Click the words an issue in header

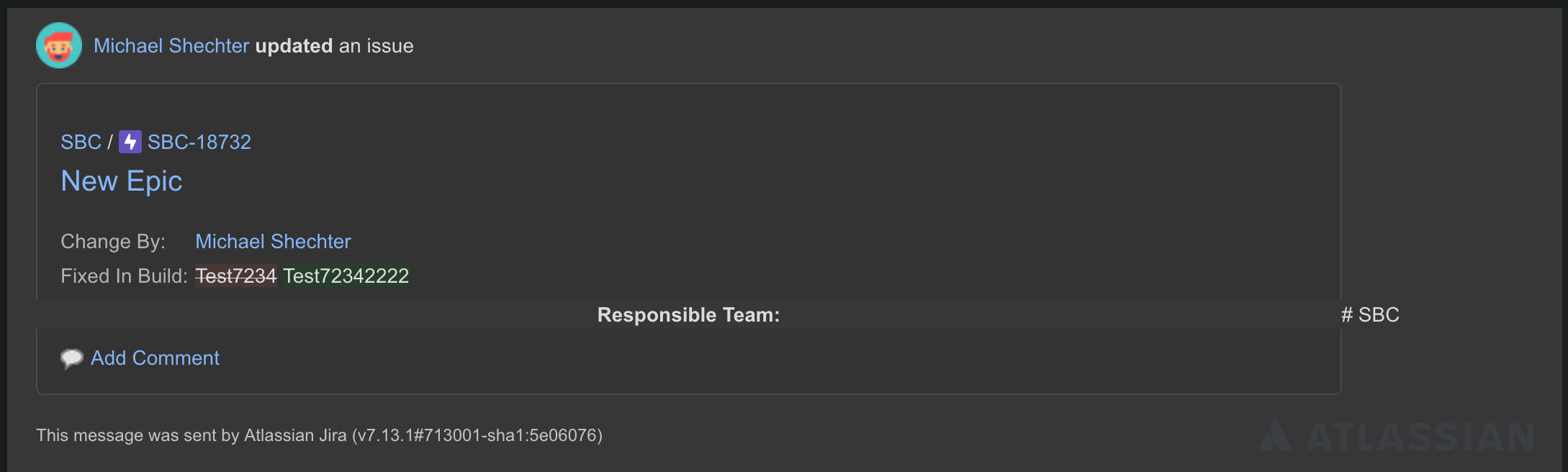377,46
